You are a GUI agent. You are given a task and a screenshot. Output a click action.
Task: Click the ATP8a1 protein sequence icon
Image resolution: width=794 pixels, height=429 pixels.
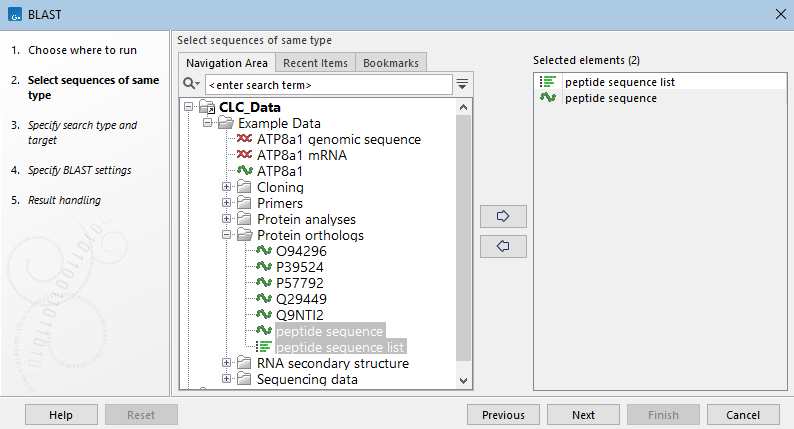coord(244,171)
